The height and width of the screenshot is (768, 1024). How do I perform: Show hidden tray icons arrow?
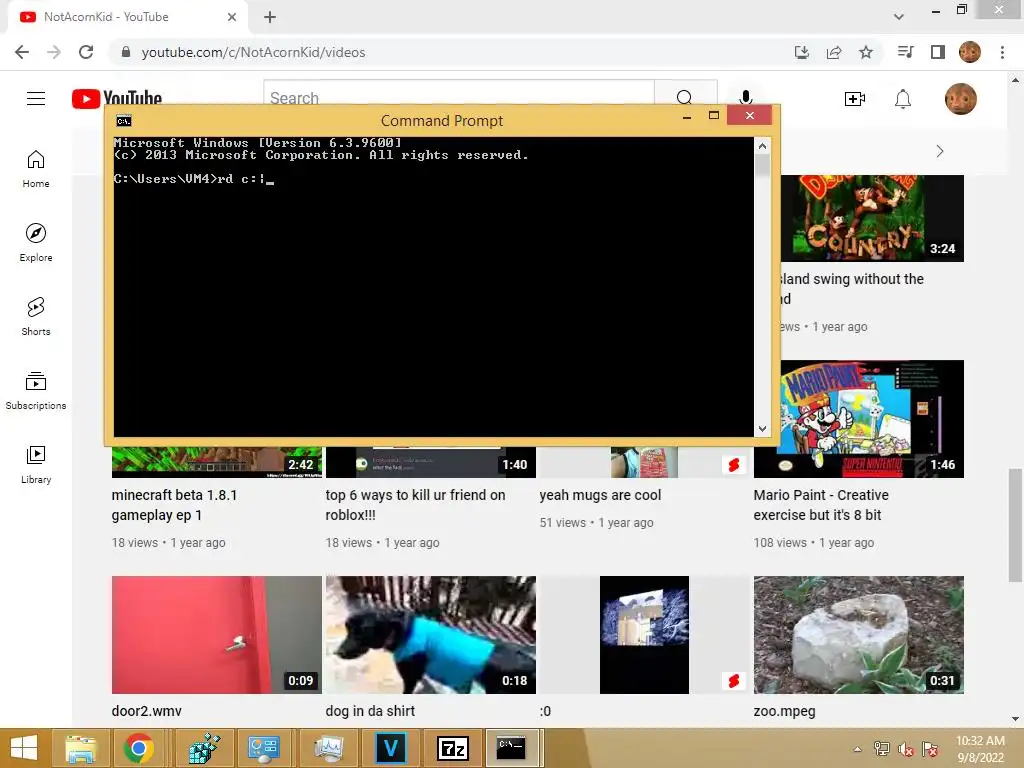pyautogui.click(x=857, y=749)
